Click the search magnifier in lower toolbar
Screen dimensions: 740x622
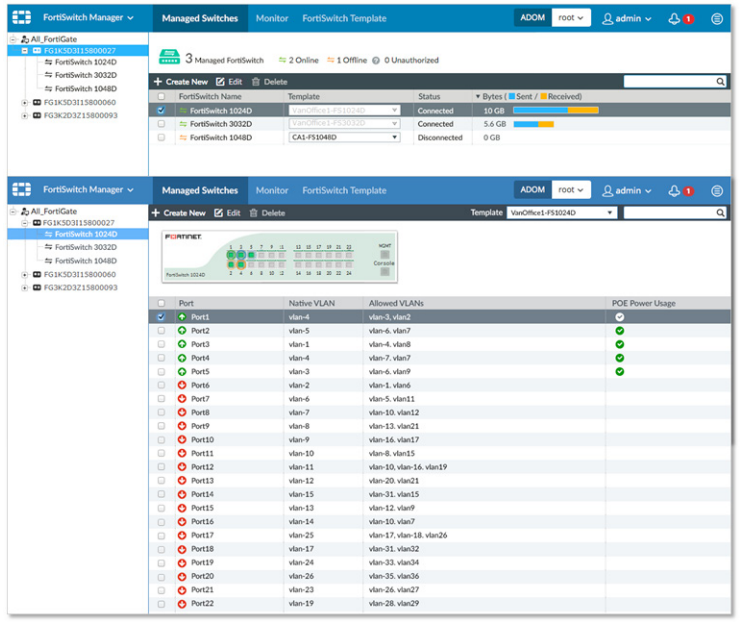[720, 213]
